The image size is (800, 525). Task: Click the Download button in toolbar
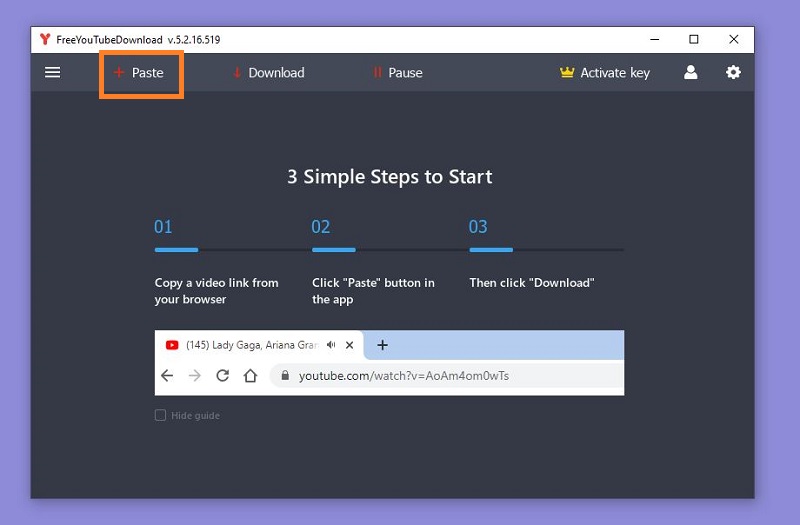(x=268, y=73)
